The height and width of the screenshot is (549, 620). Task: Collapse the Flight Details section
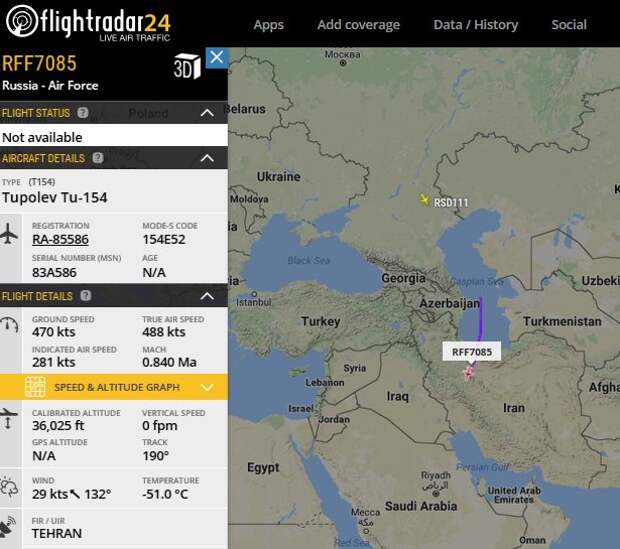click(x=207, y=296)
